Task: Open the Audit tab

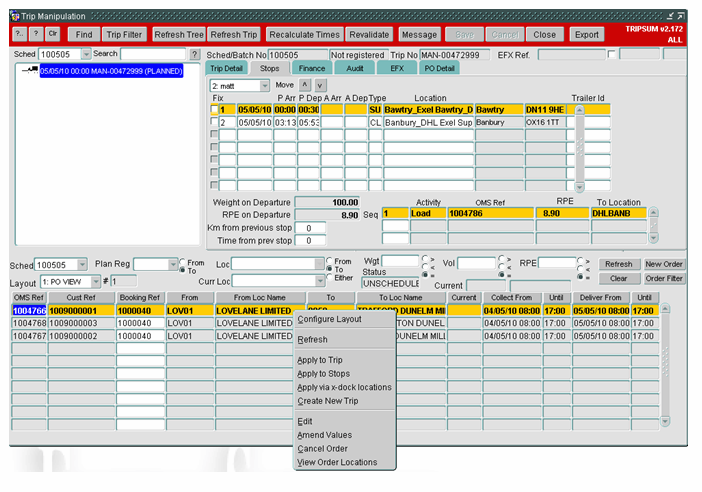Action: tap(355, 68)
